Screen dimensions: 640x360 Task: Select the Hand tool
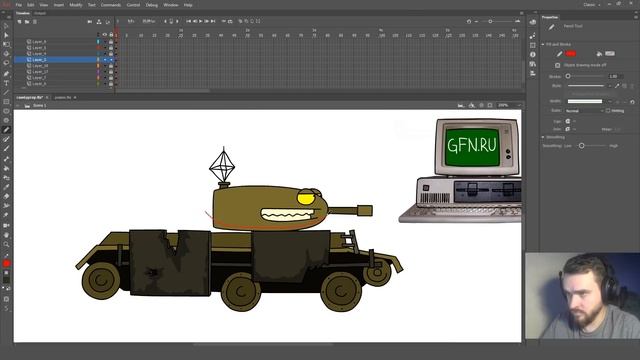(6, 235)
